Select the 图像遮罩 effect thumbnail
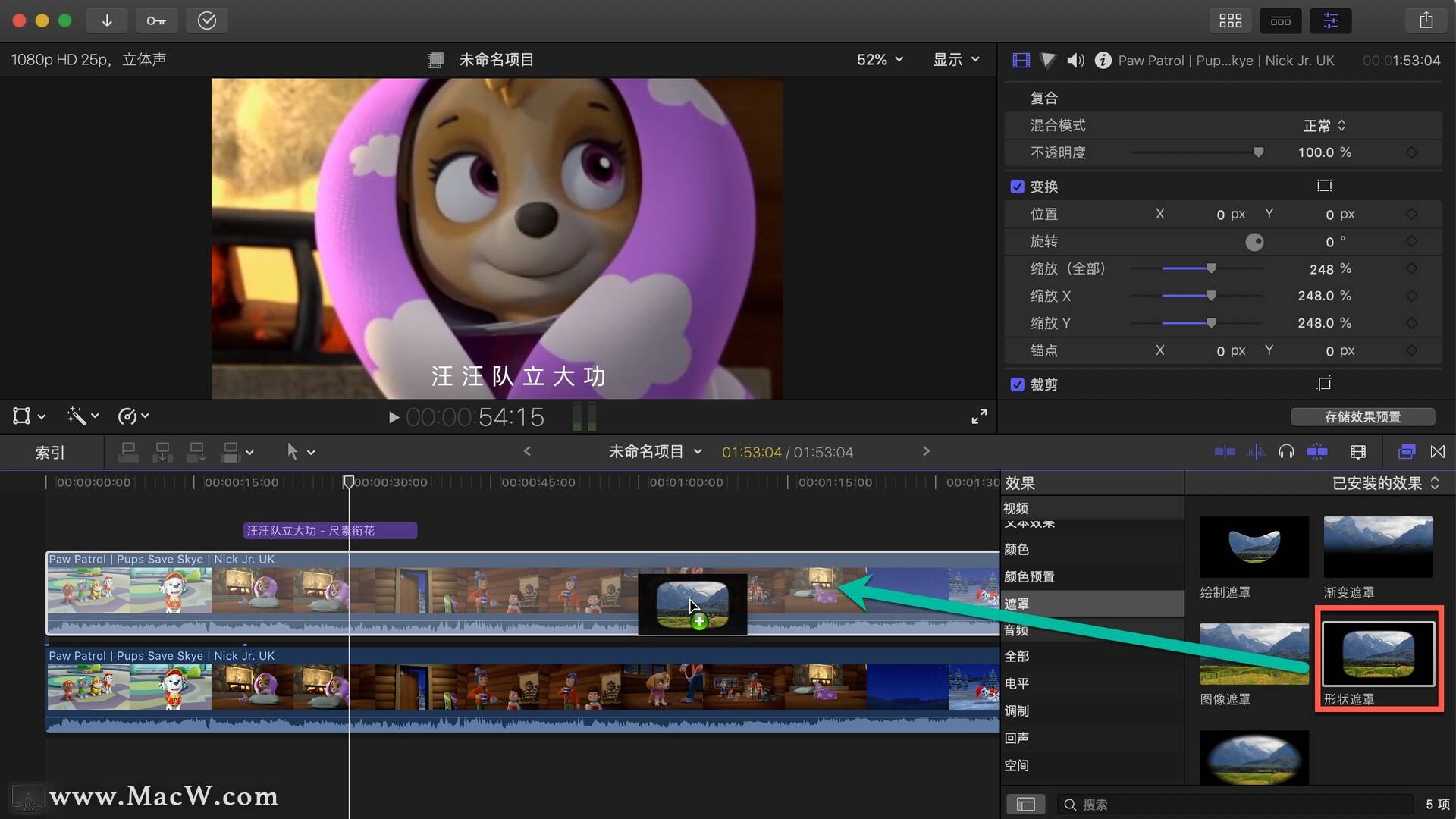 coord(1254,654)
